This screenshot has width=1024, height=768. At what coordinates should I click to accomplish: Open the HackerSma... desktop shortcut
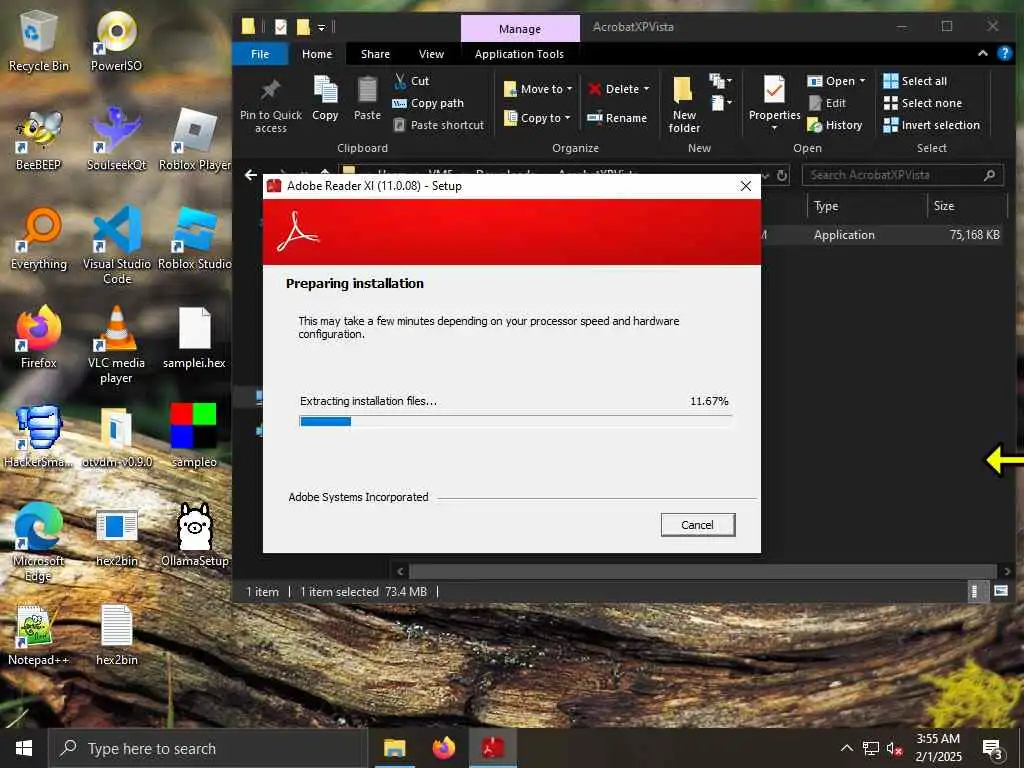click(x=39, y=436)
